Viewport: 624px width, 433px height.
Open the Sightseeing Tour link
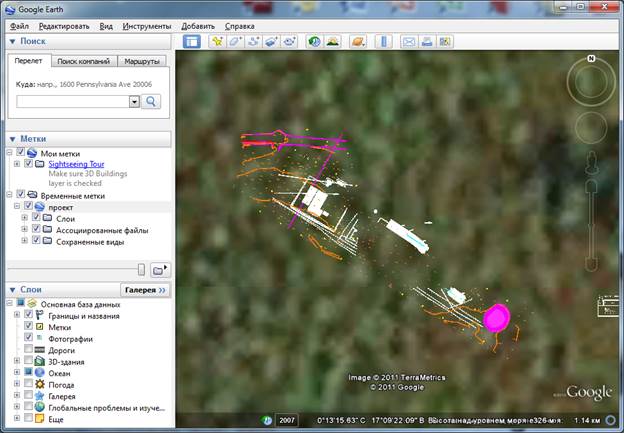pos(76,164)
